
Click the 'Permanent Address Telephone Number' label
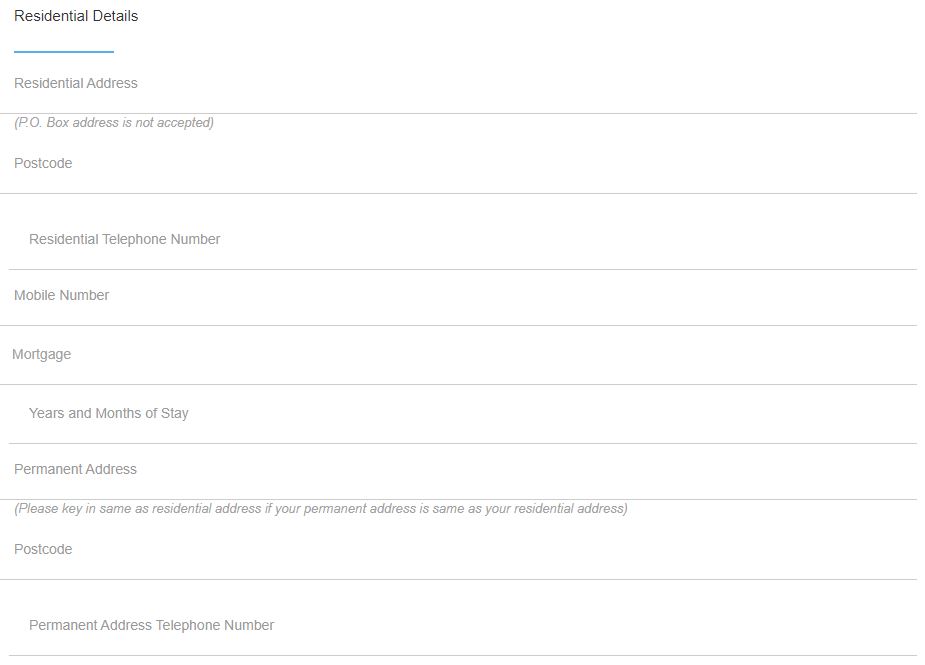point(152,626)
